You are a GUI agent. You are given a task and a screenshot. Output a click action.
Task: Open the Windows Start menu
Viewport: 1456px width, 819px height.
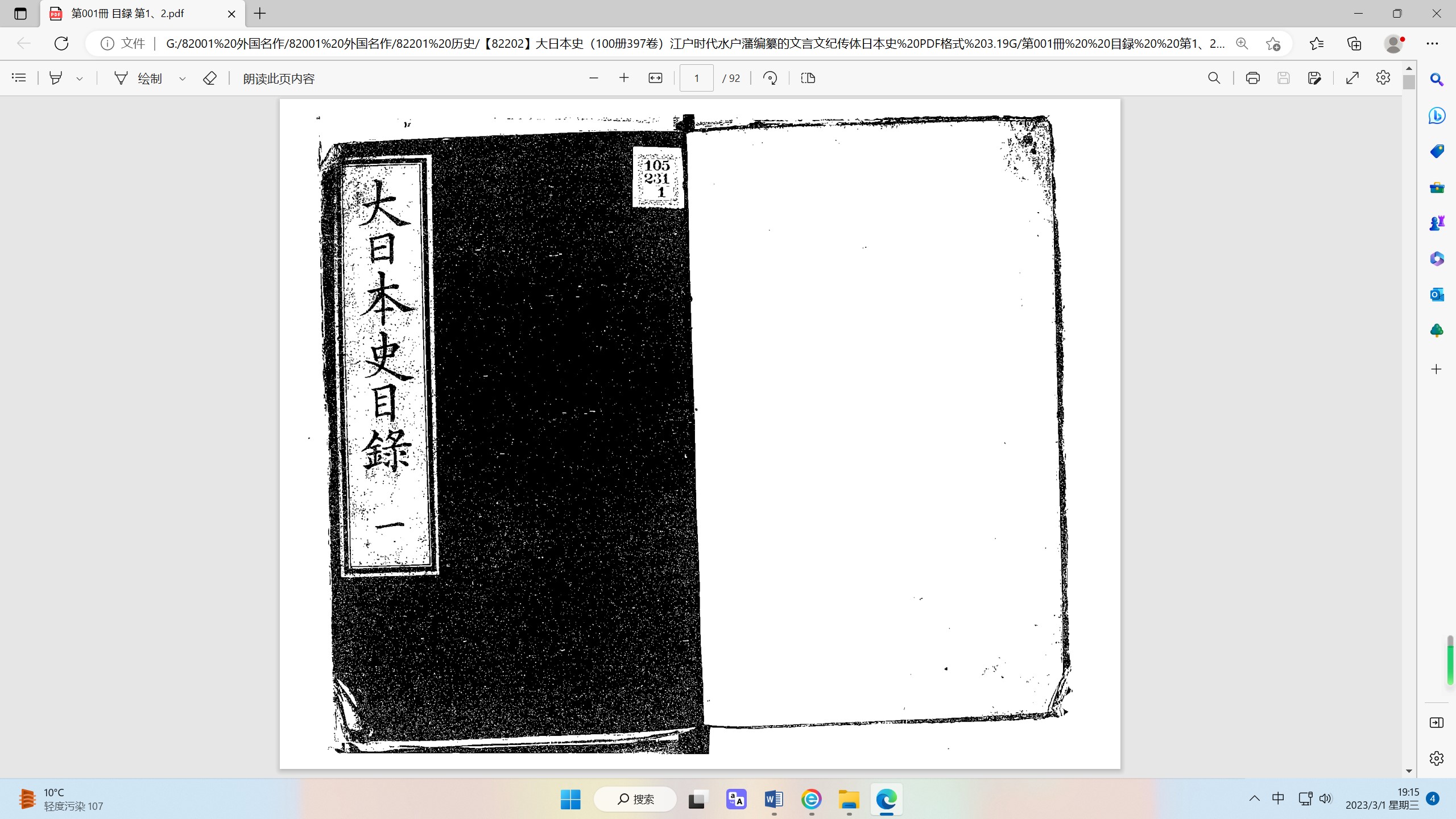pyautogui.click(x=570, y=799)
